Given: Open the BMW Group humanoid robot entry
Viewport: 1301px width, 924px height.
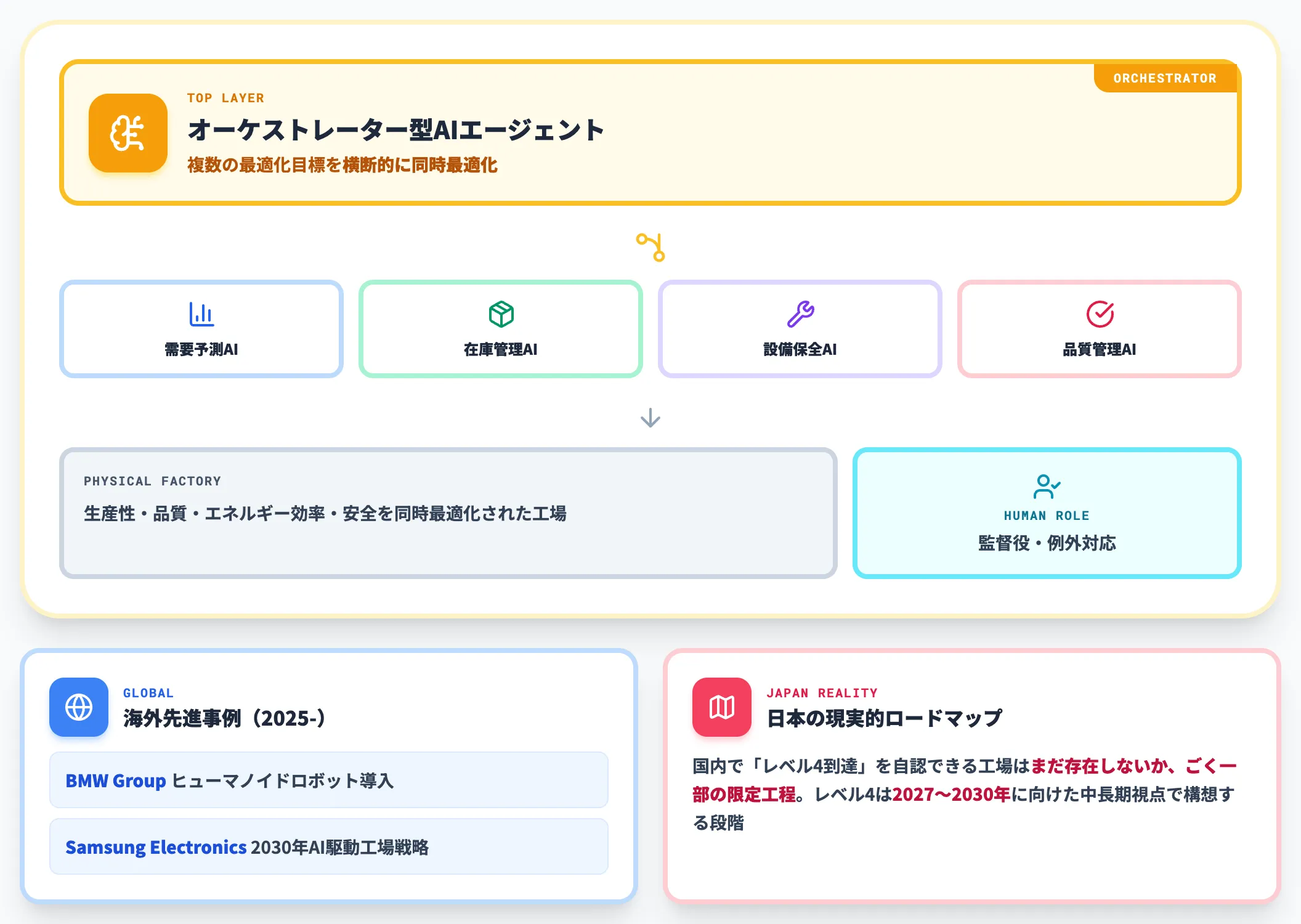Looking at the screenshot, I should (329, 780).
